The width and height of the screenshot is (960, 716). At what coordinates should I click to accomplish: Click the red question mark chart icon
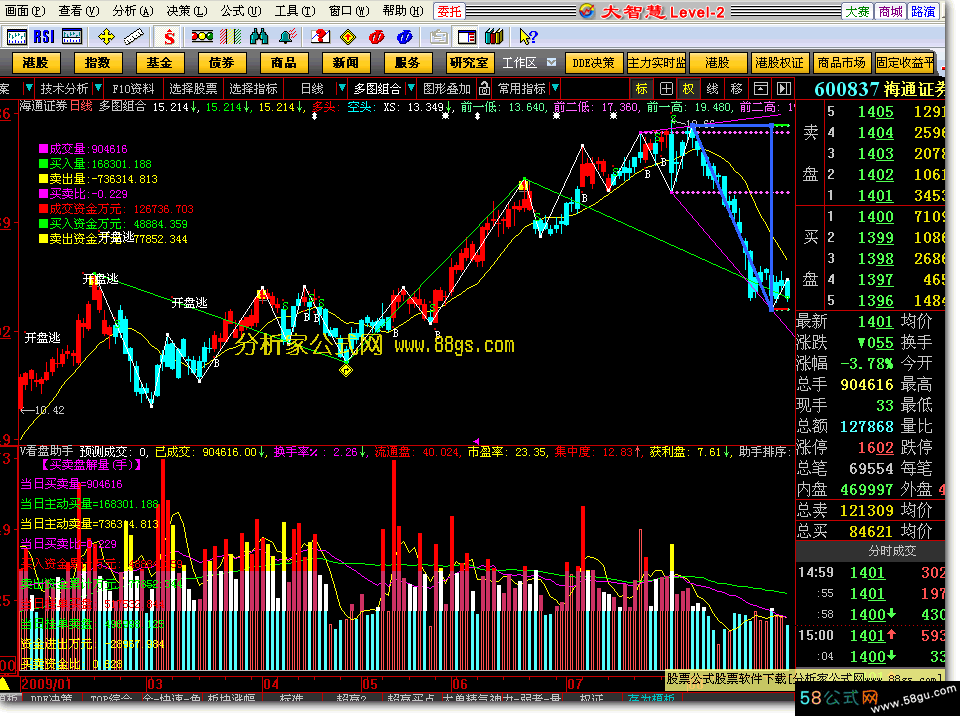coord(320,37)
